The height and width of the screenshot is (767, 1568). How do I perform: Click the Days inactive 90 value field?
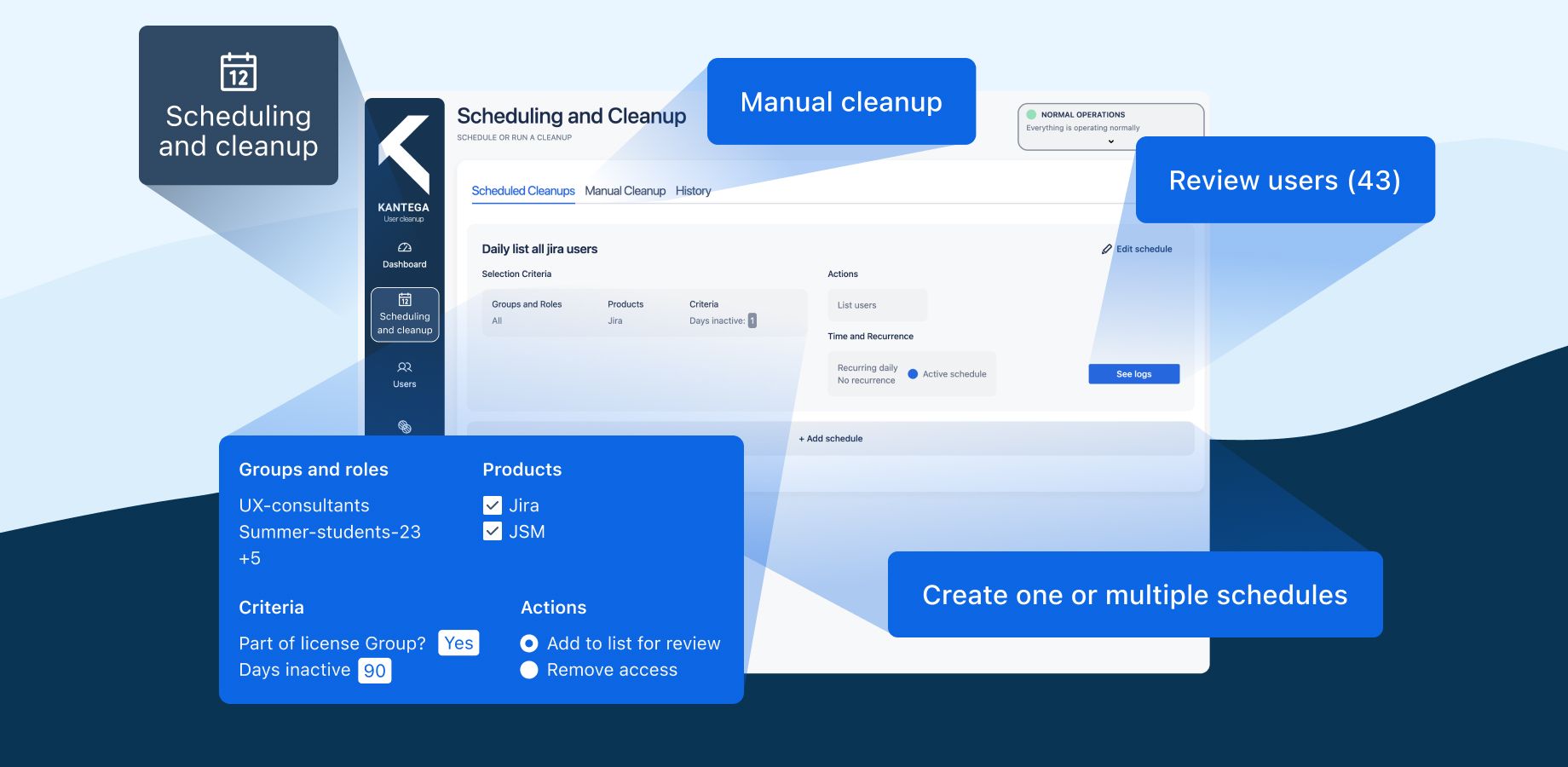click(375, 671)
